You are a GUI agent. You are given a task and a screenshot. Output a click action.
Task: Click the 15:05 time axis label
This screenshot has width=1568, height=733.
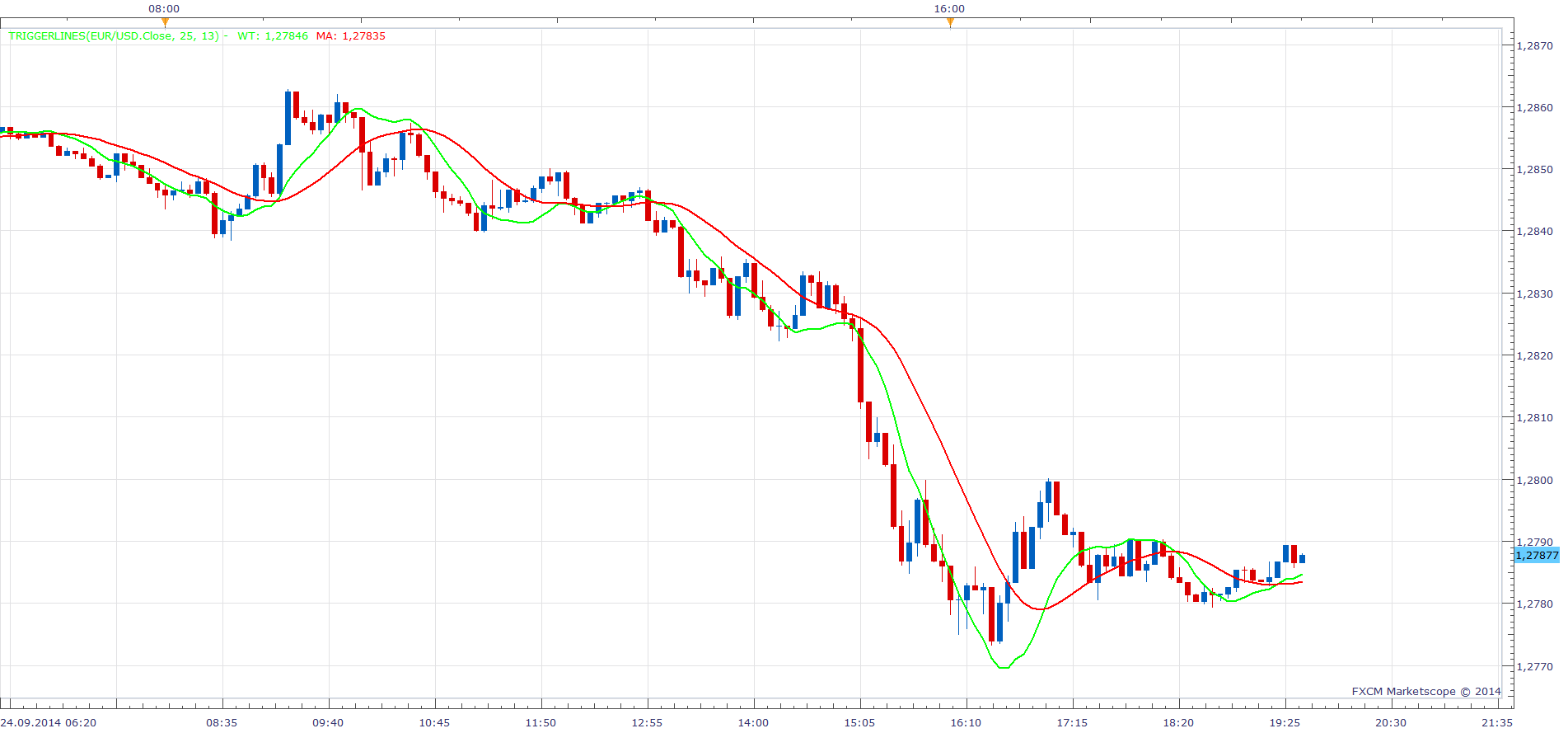(859, 722)
